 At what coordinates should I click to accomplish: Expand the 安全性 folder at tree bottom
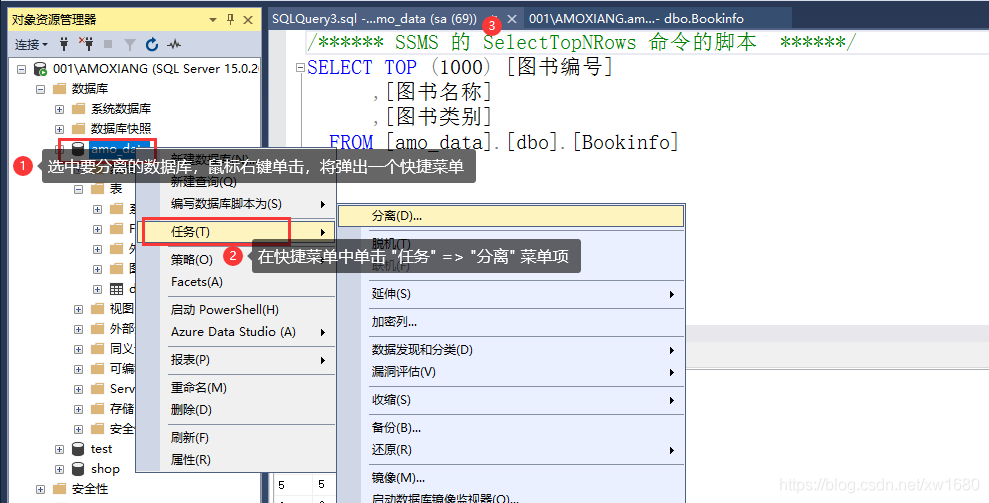[x=40, y=489]
